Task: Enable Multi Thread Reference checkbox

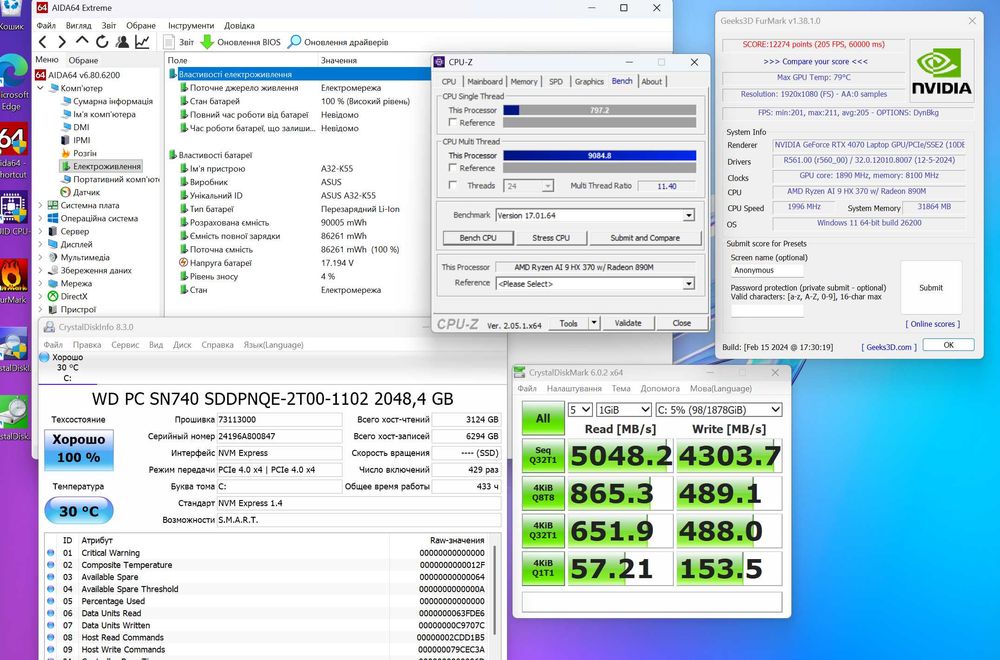Action: coord(453,168)
